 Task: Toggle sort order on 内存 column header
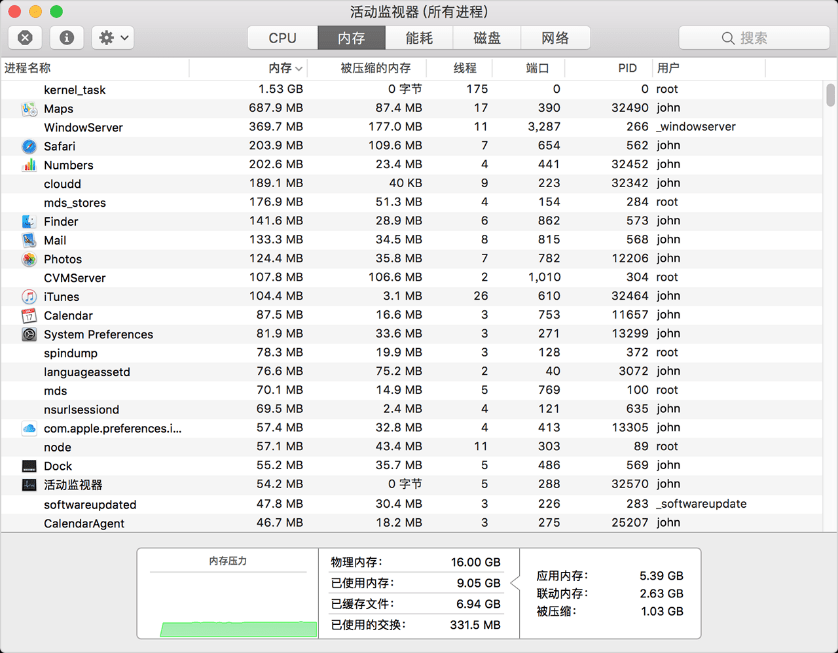[x=249, y=68]
